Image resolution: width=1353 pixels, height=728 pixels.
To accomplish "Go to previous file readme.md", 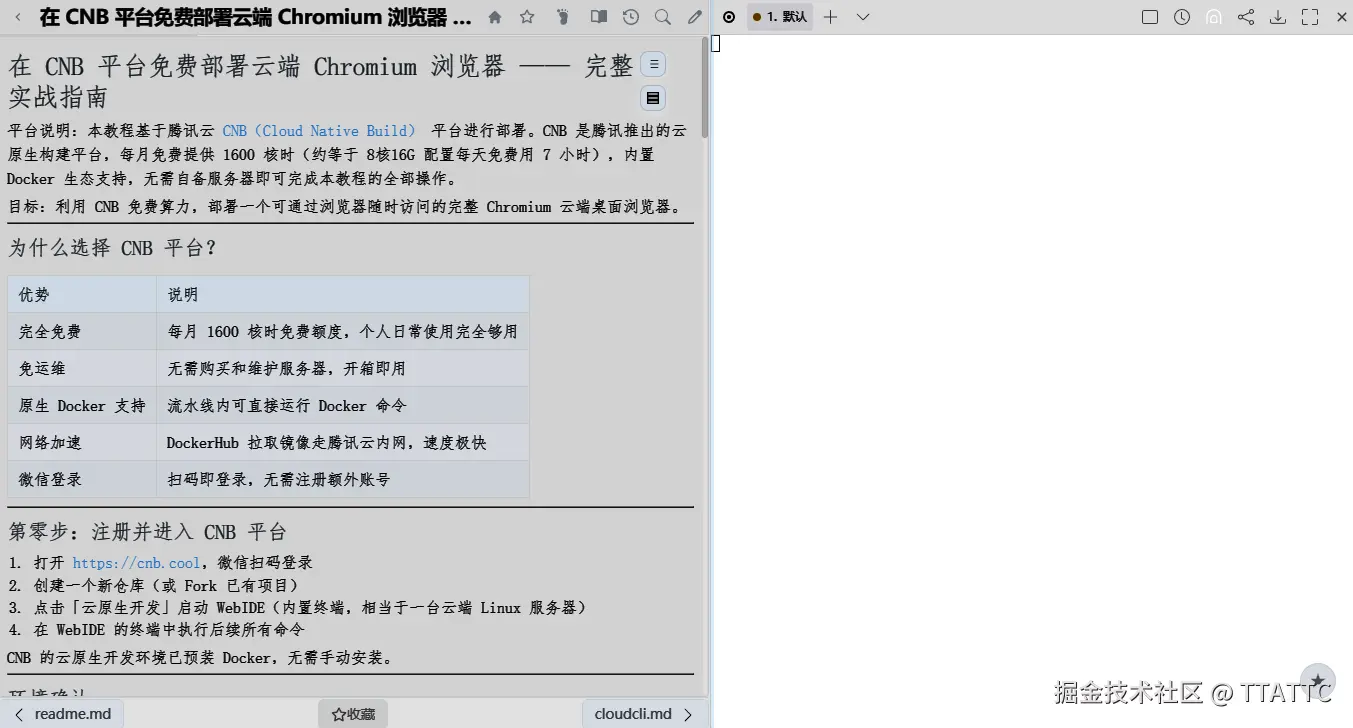I will pyautogui.click(x=62, y=714).
